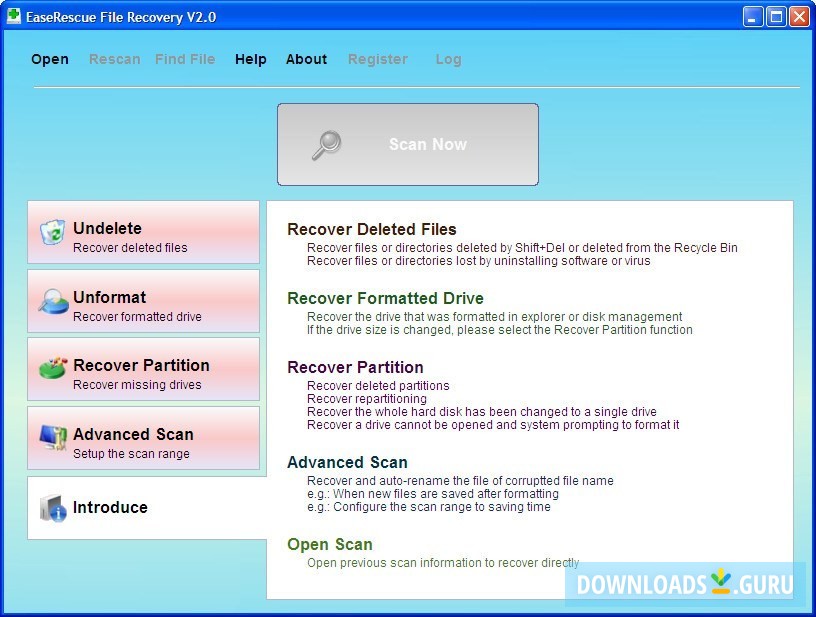The width and height of the screenshot is (816, 617).
Task: Select the Advanced Scan label in sidebar
Action: [133, 434]
